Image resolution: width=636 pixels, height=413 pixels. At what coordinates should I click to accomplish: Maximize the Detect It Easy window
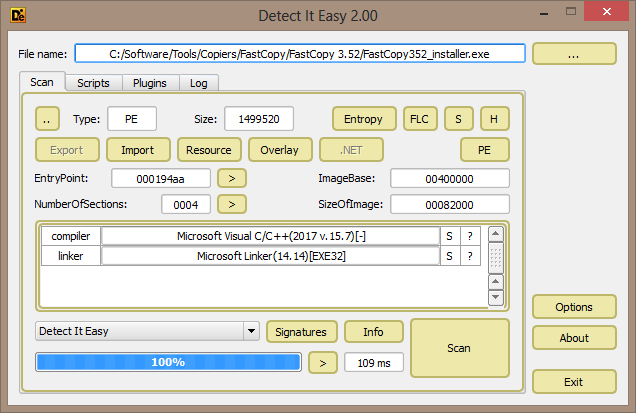571,12
